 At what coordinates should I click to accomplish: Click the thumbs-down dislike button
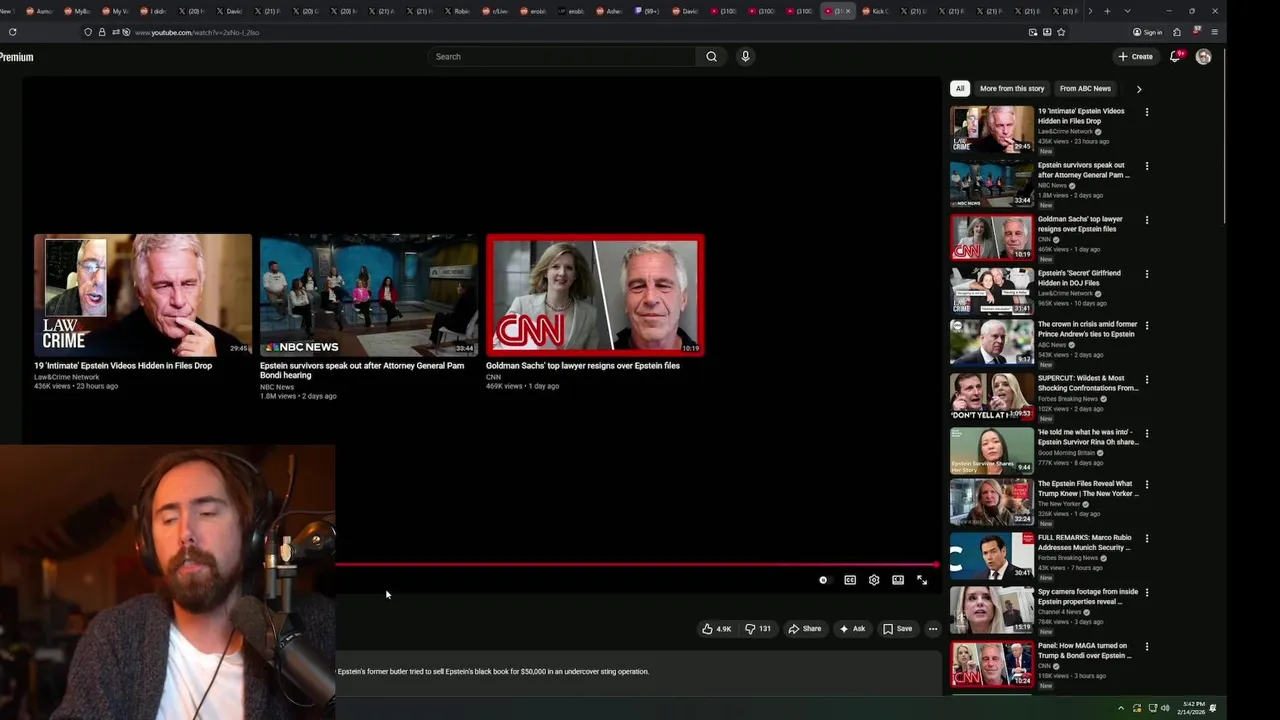(758, 629)
